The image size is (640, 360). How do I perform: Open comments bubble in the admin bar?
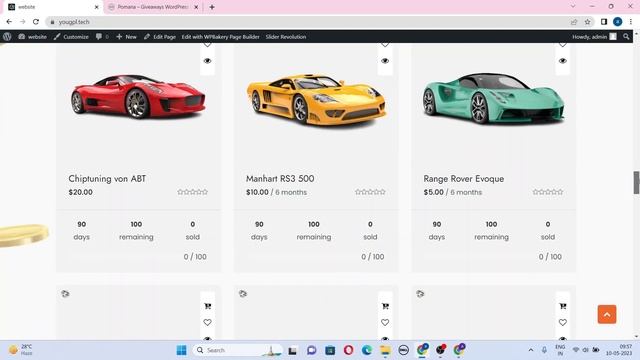102,37
